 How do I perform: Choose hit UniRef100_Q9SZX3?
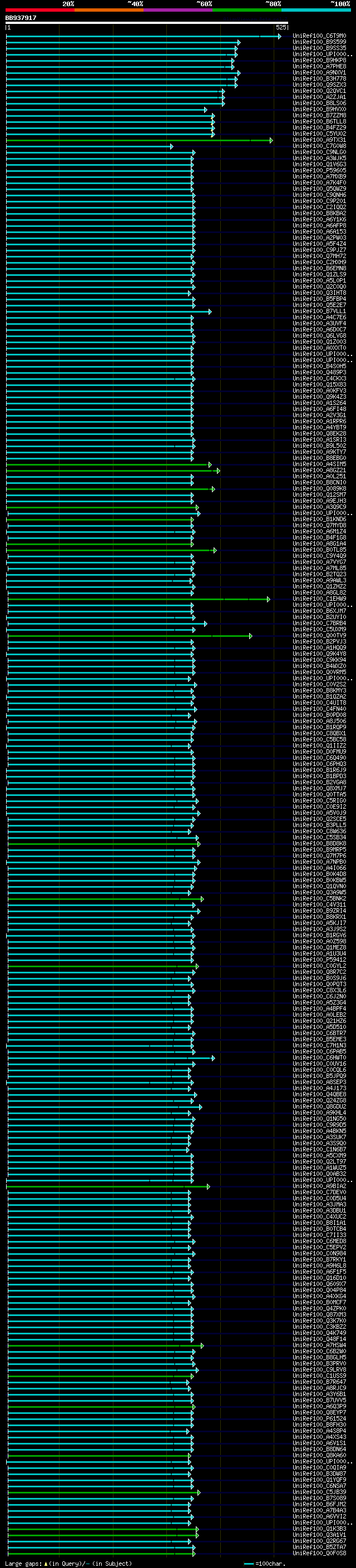tap(319, 85)
